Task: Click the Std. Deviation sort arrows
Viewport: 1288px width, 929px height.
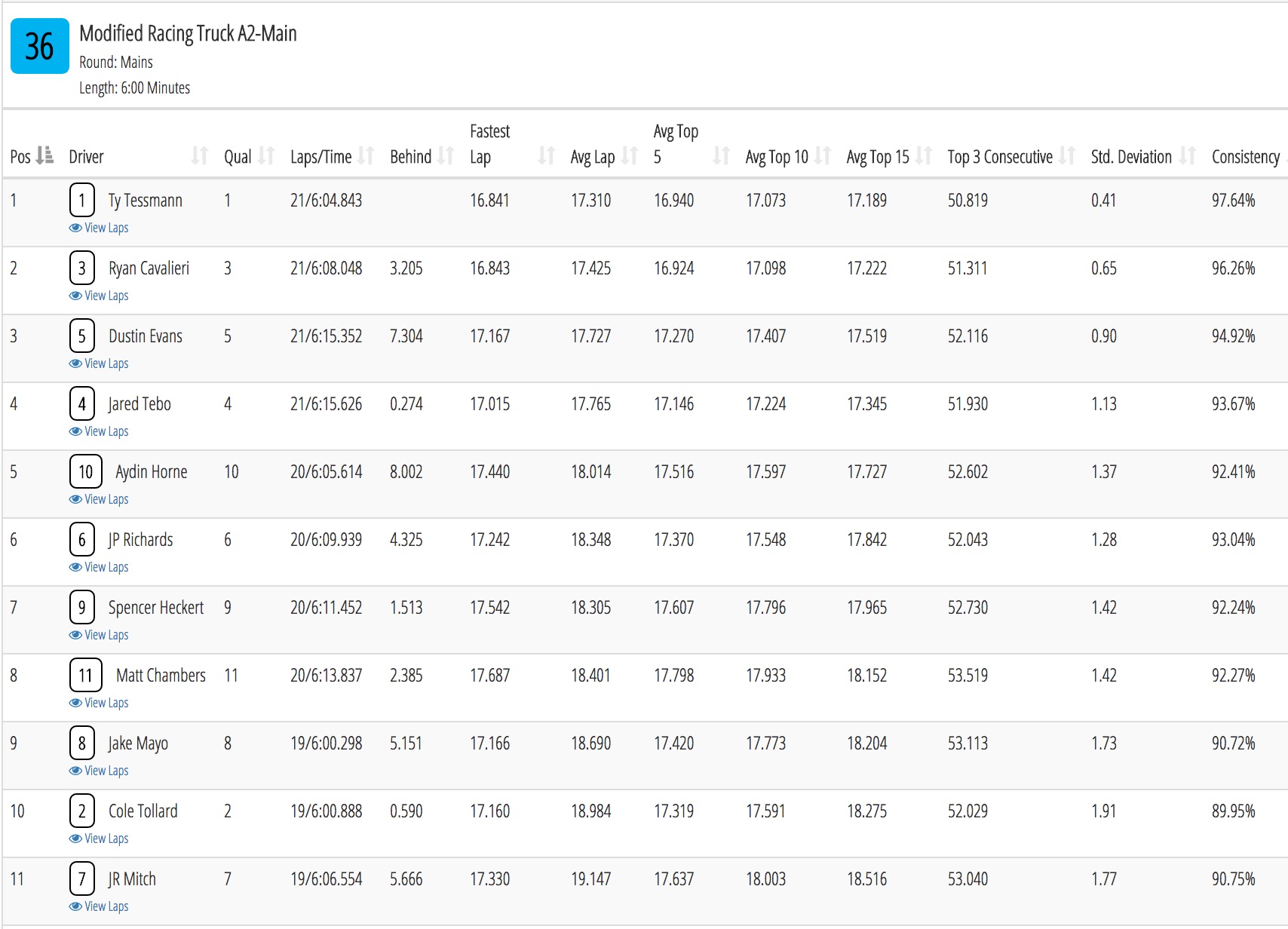Action: pyautogui.click(x=1188, y=156)
